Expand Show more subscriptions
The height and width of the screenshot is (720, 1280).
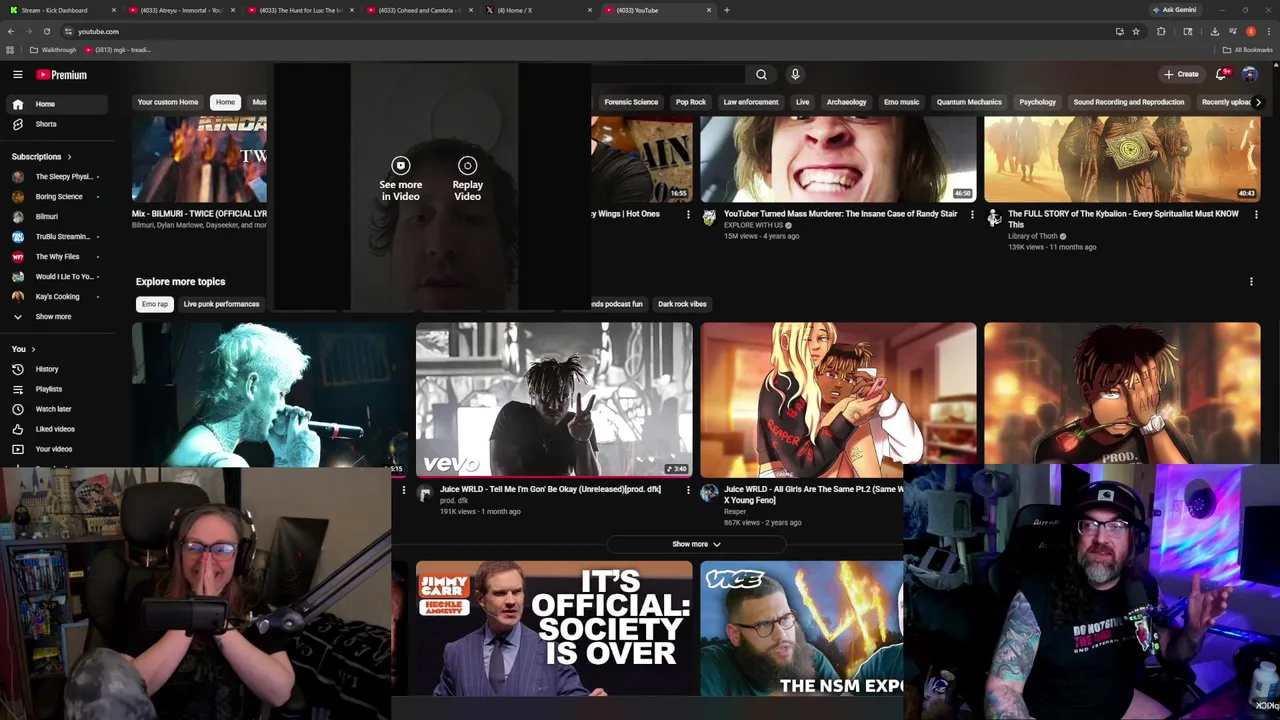point(58,317)
